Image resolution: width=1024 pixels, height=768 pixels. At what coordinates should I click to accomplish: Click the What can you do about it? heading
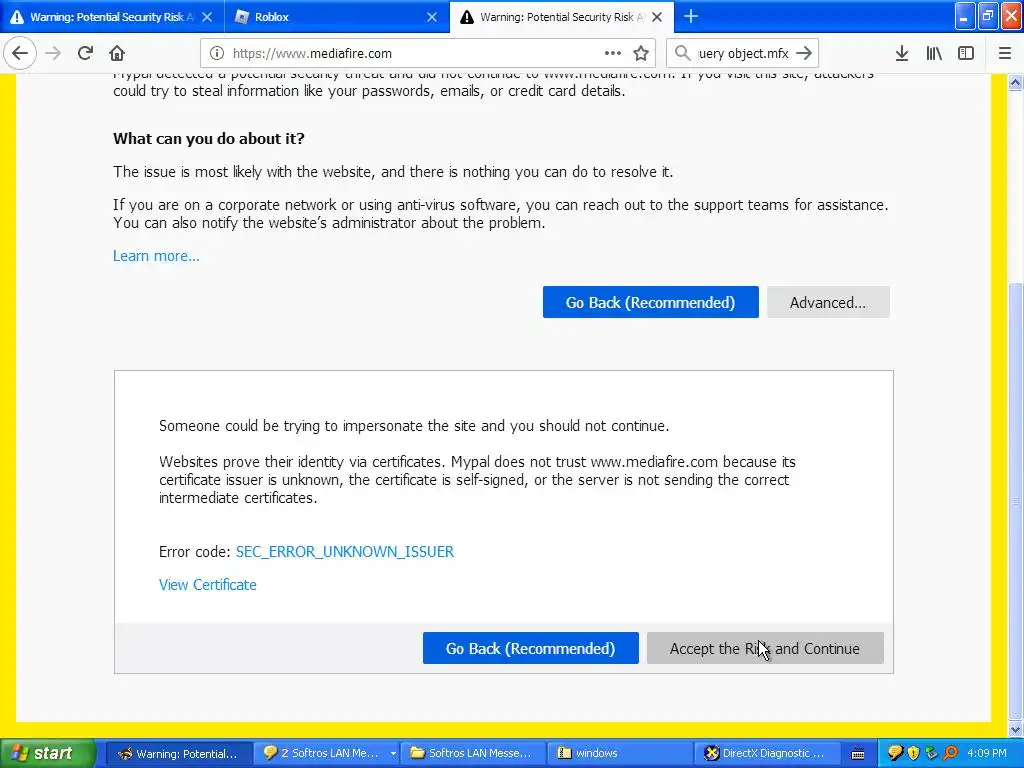pos(209,139)
